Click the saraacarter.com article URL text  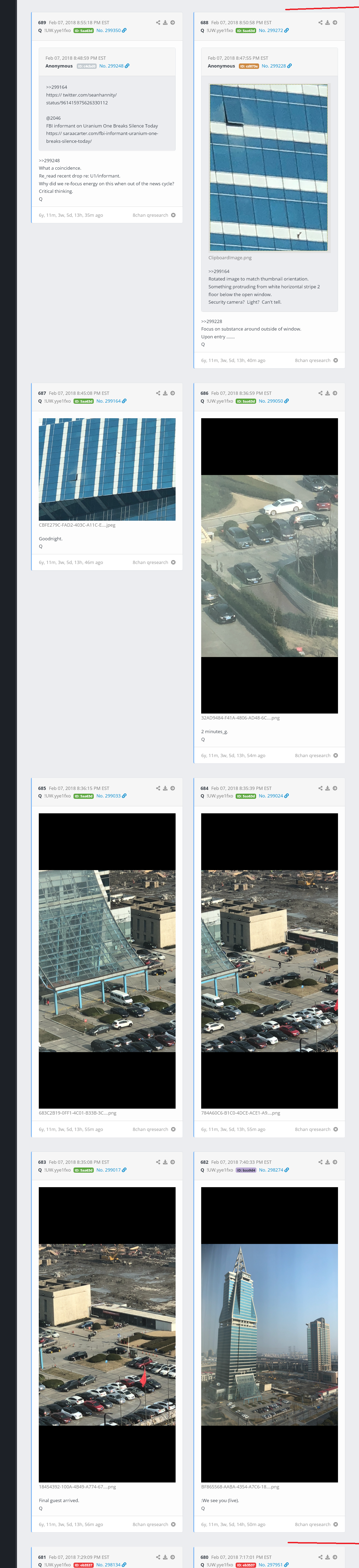[x=102, y=137]
